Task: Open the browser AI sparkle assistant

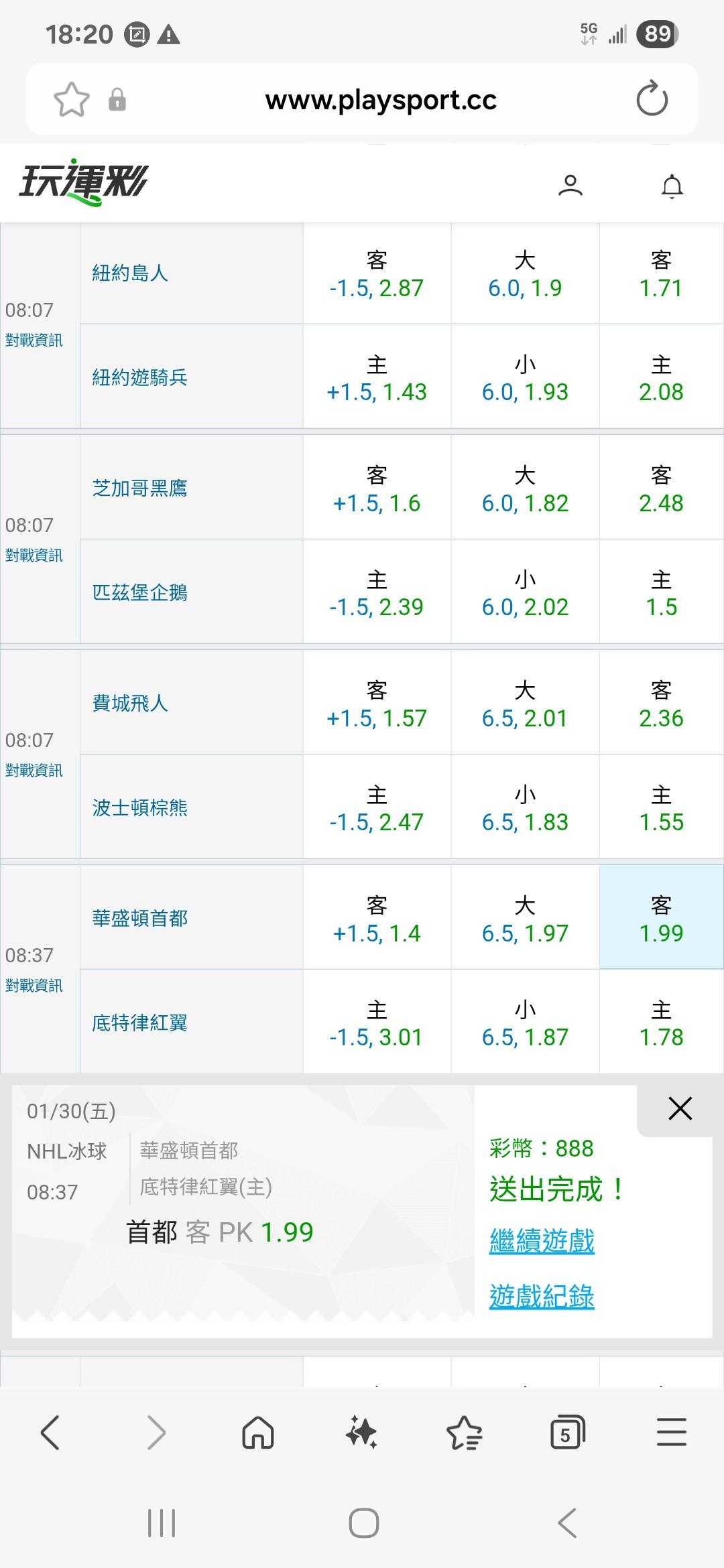Action: tap(361, 1433)
